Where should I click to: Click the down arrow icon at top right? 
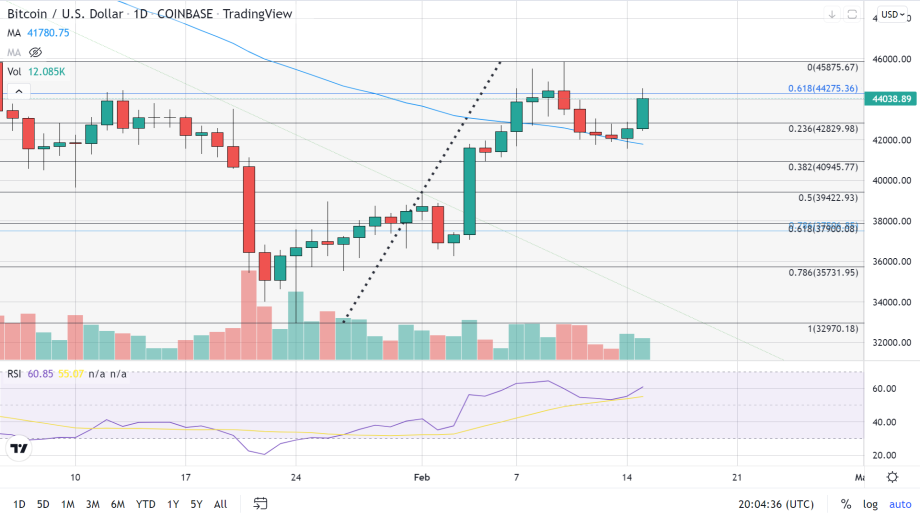click(832, 15)
